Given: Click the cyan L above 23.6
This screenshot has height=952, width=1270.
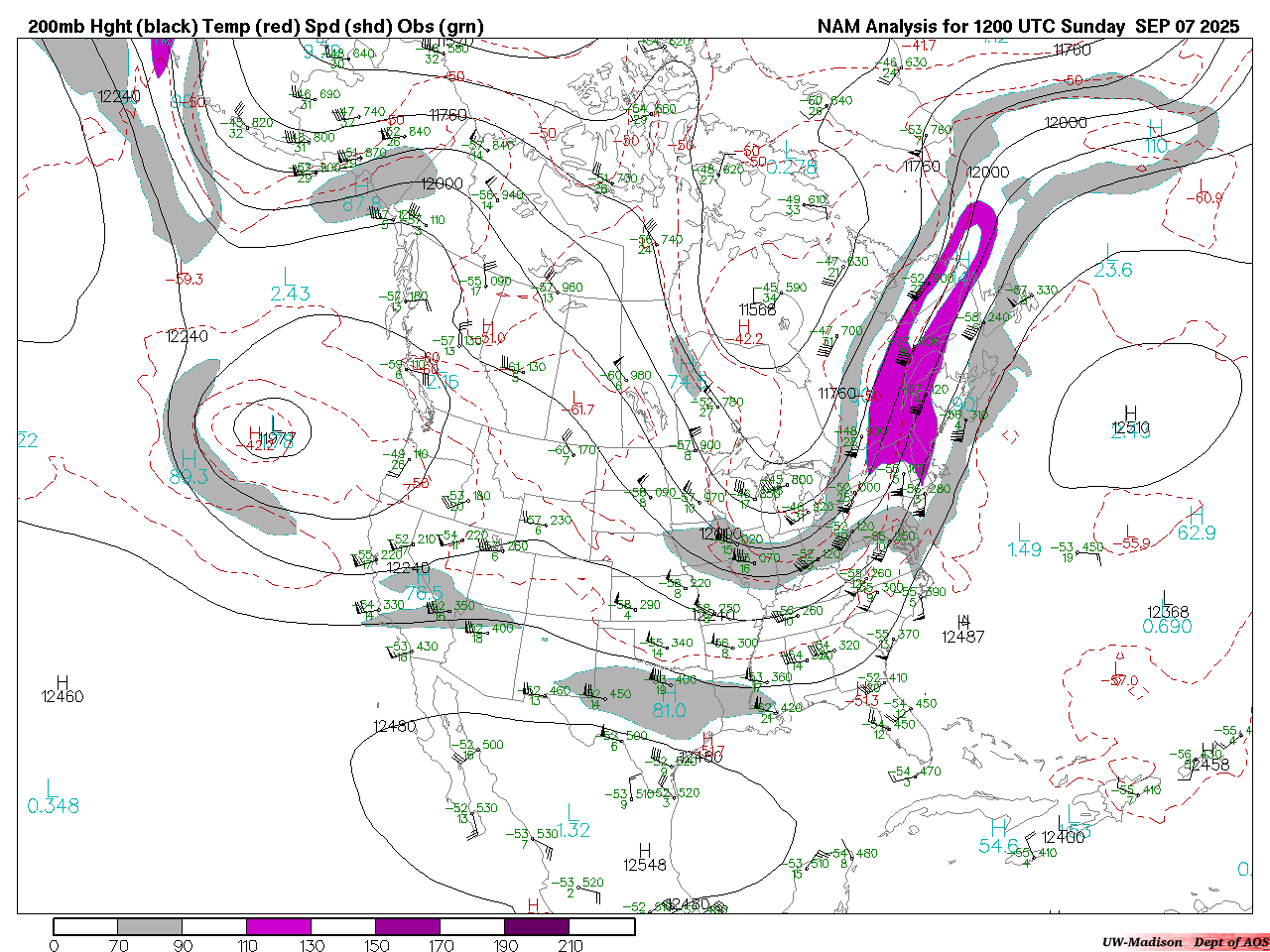Looking at the screenshot, I should tap(1111, 252).
